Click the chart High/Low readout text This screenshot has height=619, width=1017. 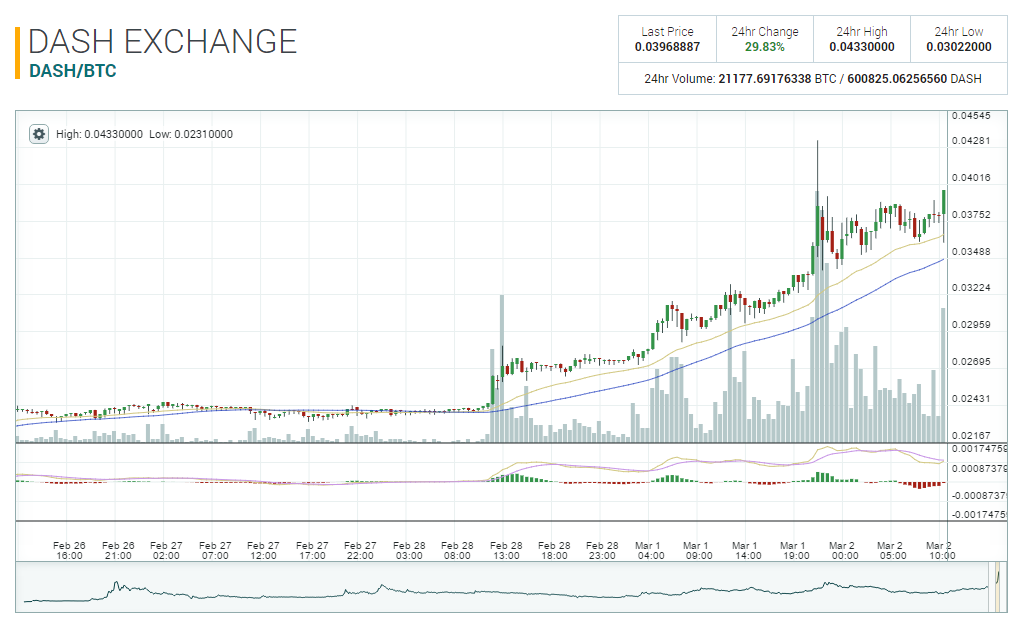(x=144, y=134)
